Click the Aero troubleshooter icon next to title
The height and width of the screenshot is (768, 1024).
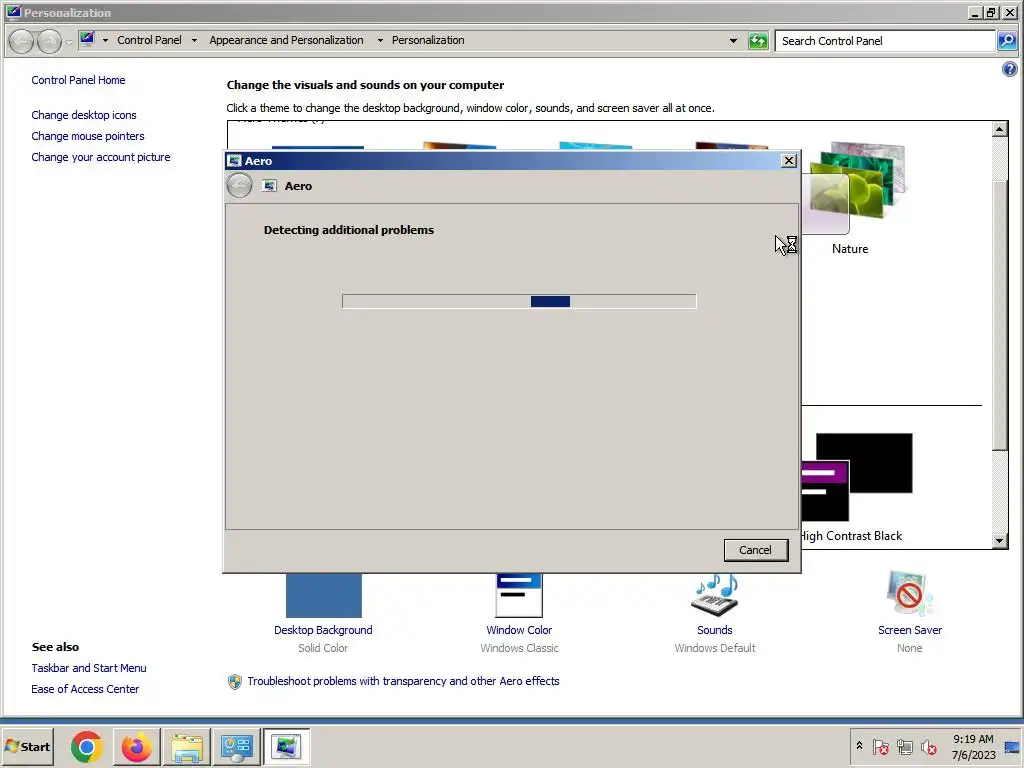click(x=269, y=186)
